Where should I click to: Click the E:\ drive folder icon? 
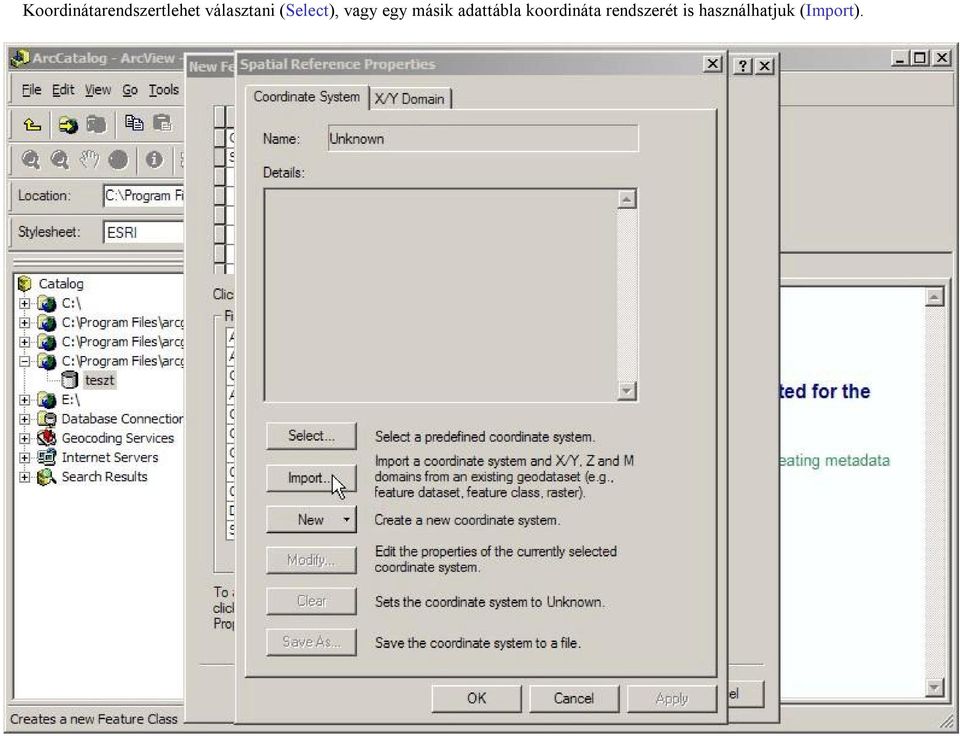click(47, 400)
